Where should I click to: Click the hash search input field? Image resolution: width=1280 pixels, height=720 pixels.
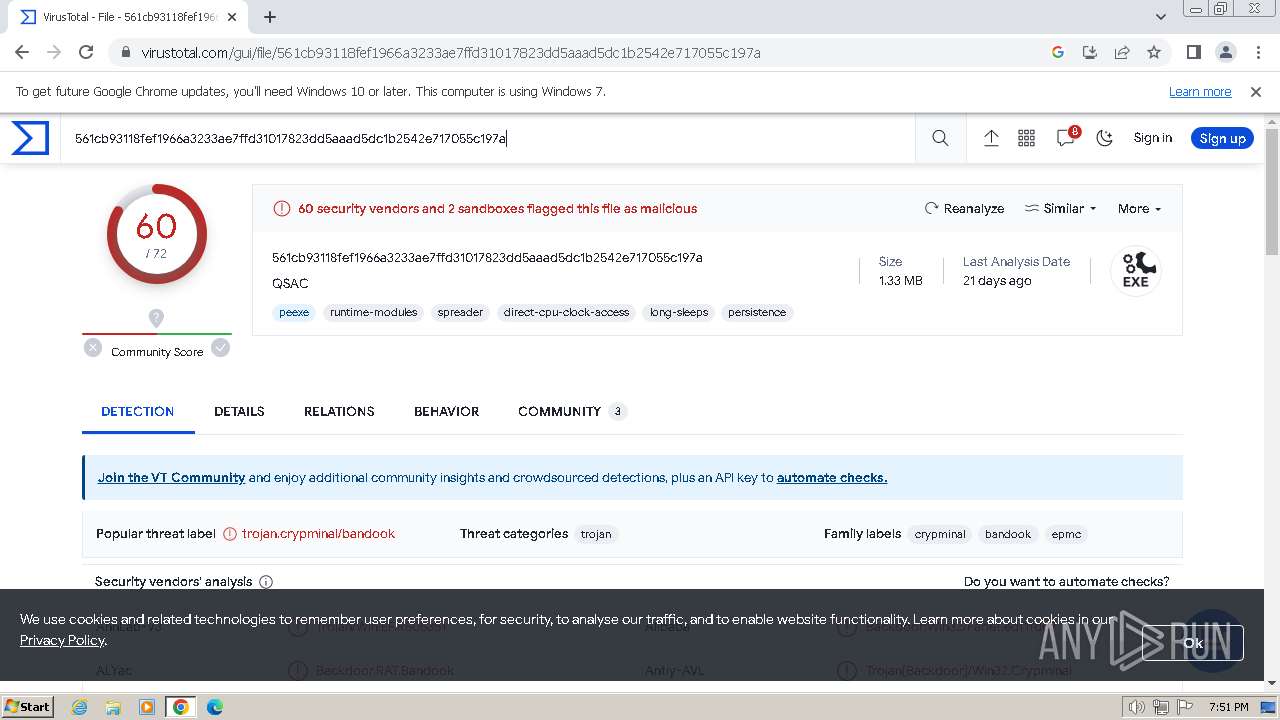pyautogui.click(x=490, y=138)
